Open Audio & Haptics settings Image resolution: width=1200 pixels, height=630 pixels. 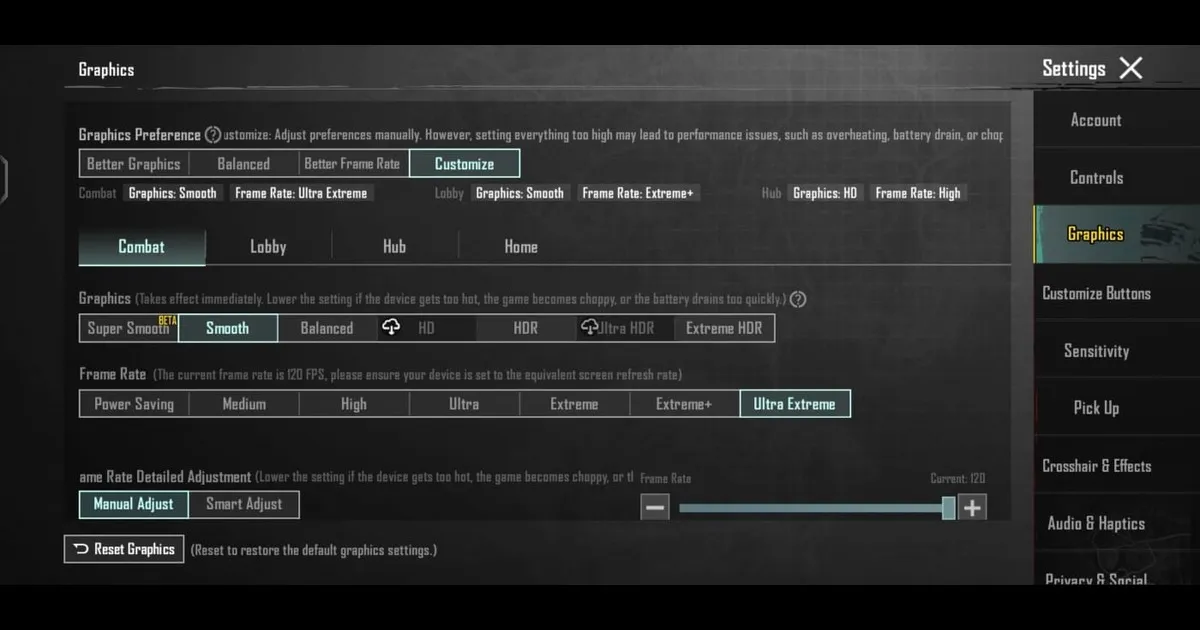[1097, 523]
